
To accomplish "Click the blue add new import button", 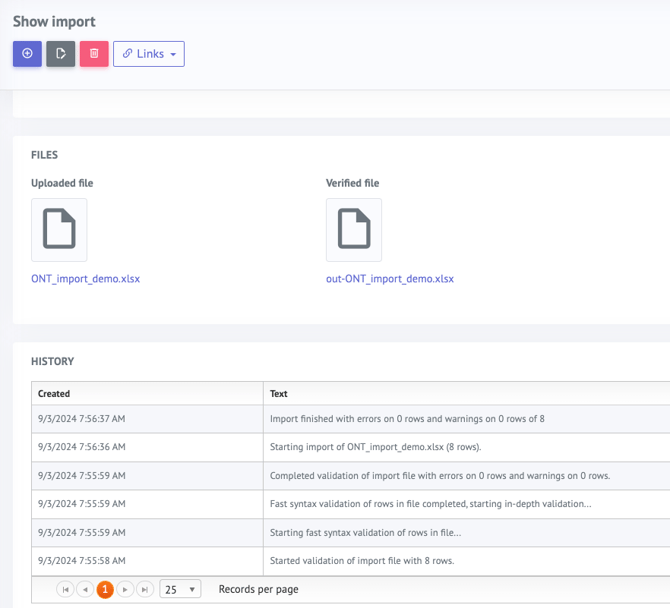I will click(x=27, y=54).
